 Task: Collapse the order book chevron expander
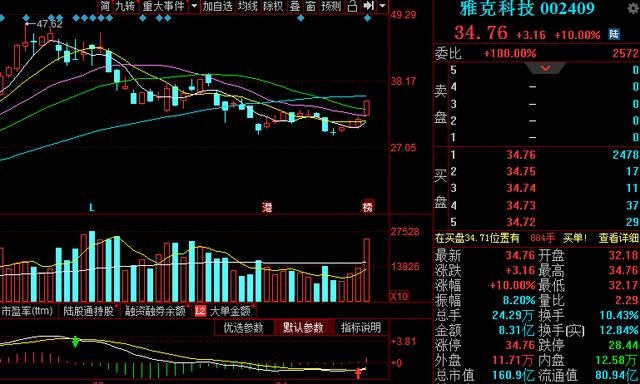545,68
